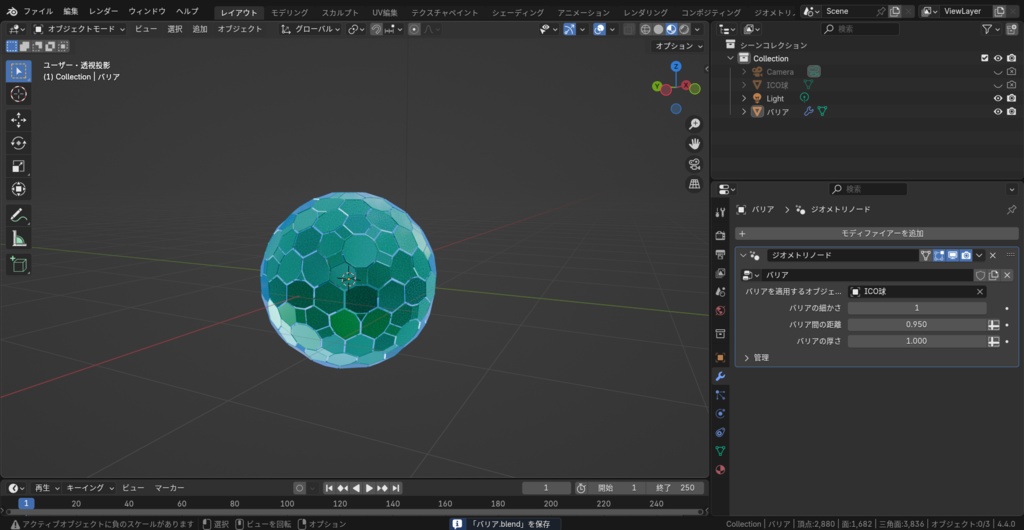Toggle modifier show in render

(967, 255)
